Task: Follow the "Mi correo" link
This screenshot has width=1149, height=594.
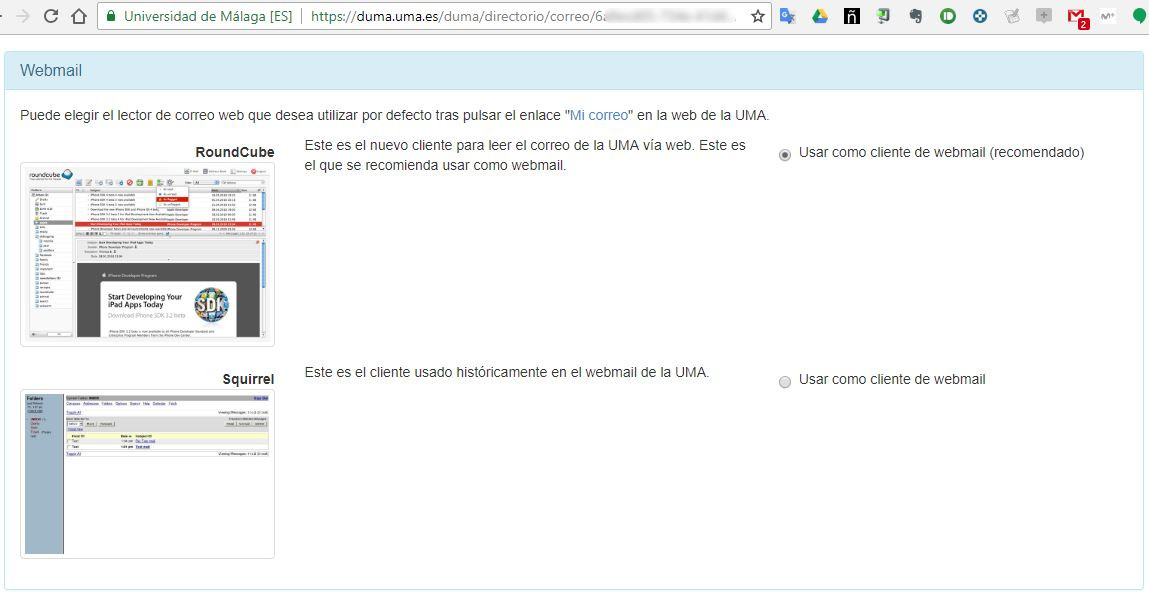Action: click(599, 115)
